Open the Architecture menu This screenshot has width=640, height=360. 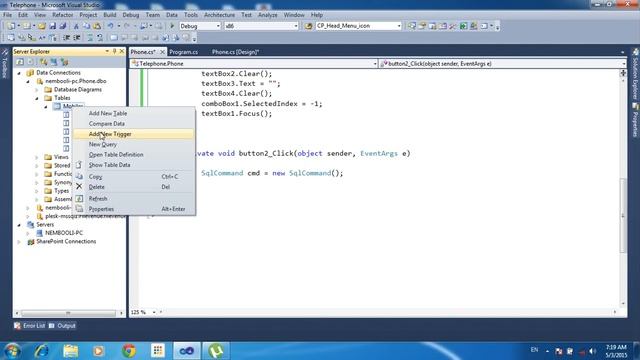[x=219, y=15]
